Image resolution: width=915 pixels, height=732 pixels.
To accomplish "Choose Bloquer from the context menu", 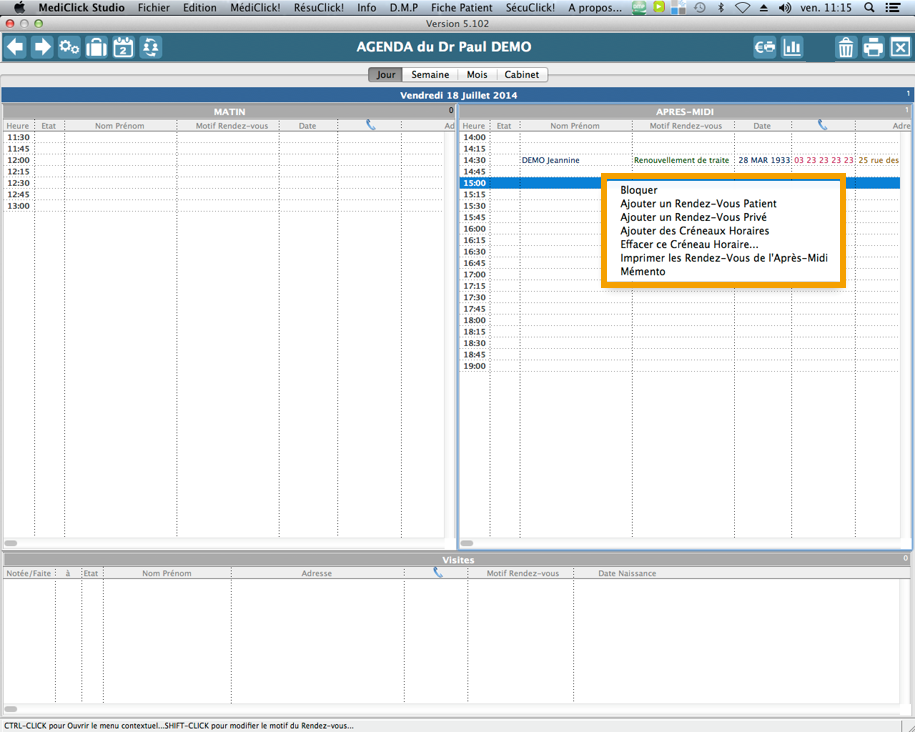I will click(x=639, y=190).
